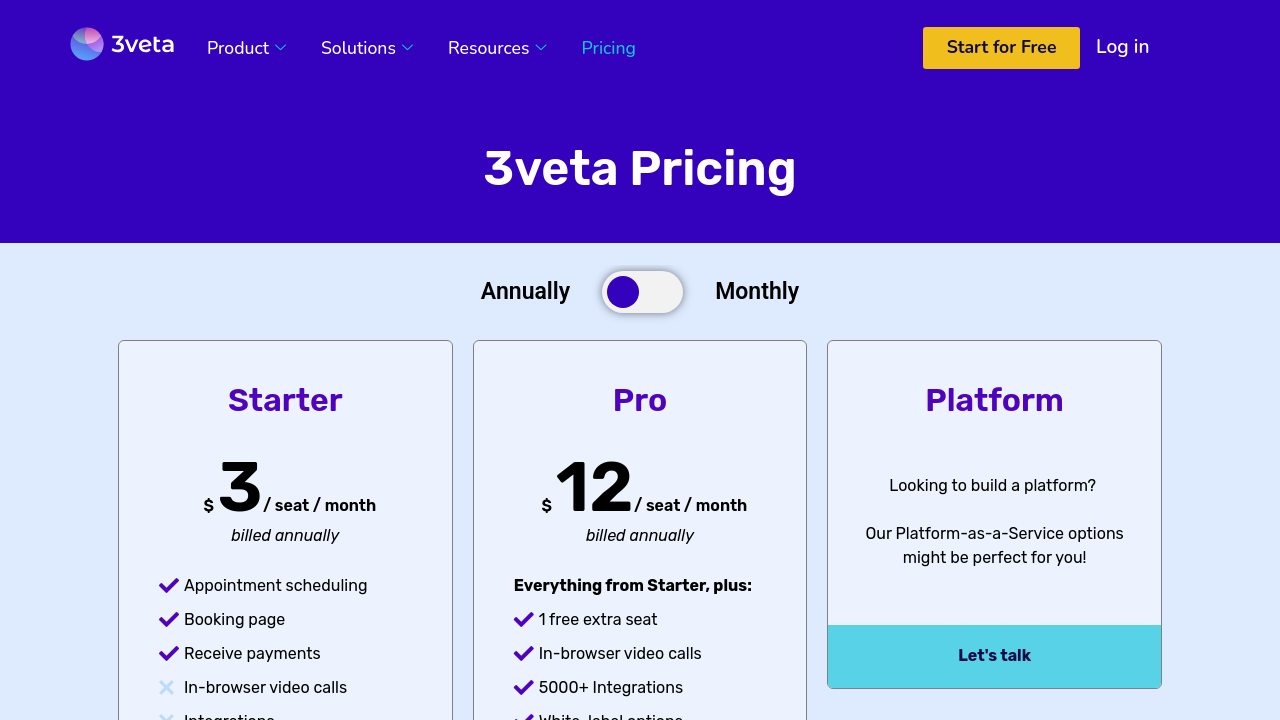Click the Appointment scheduling checkmark icon

click(168, 585)
